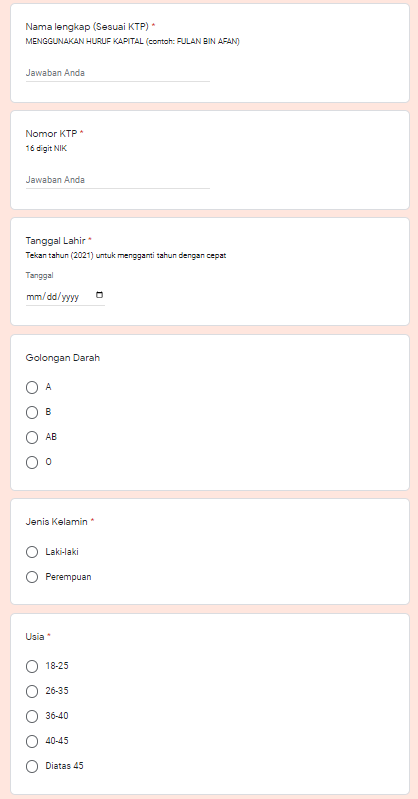Click the Nama lengkap answer field
418x799 pixels.
click(118, 73)
